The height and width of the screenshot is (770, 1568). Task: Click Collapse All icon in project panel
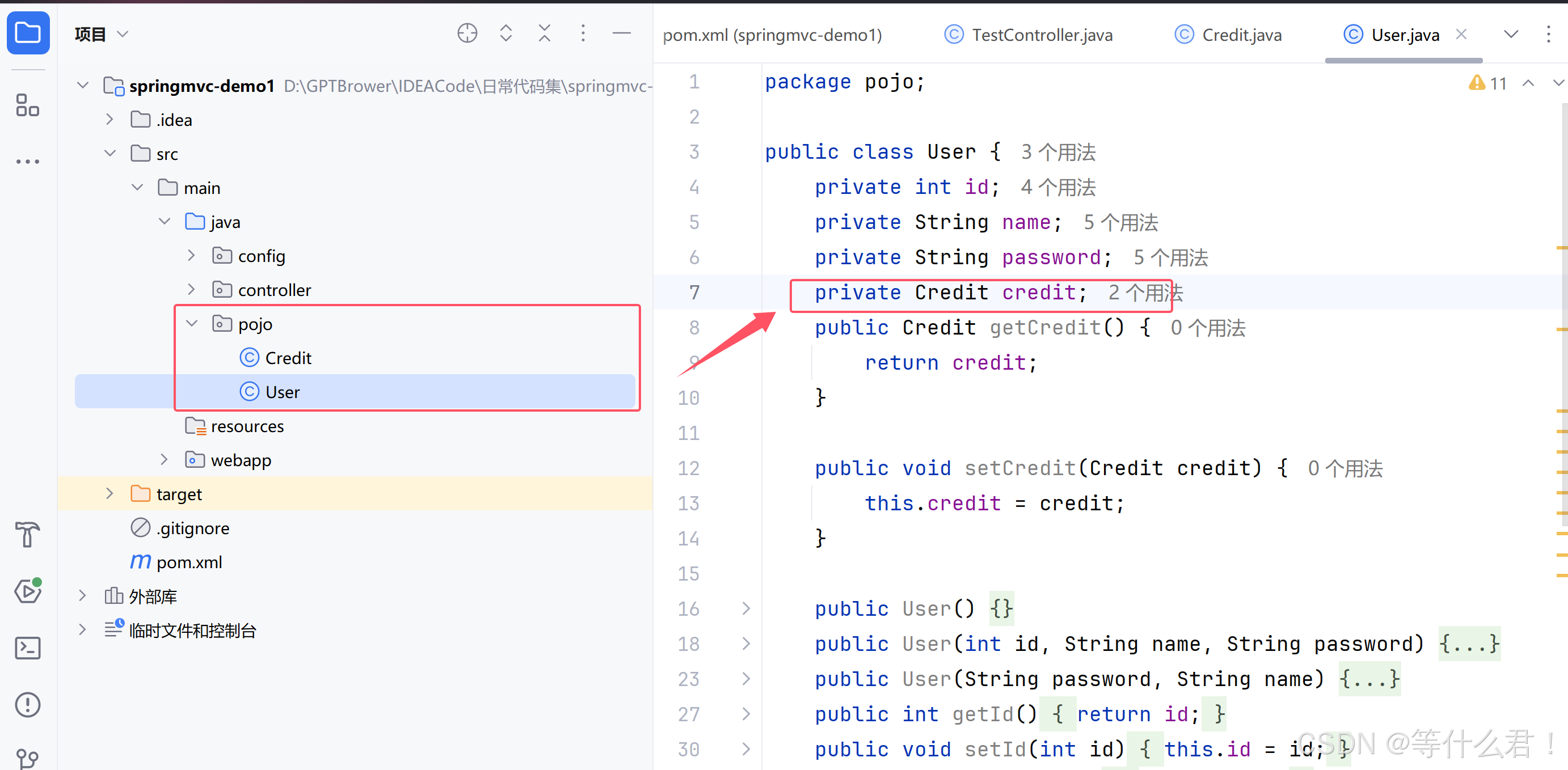[544, 33]
